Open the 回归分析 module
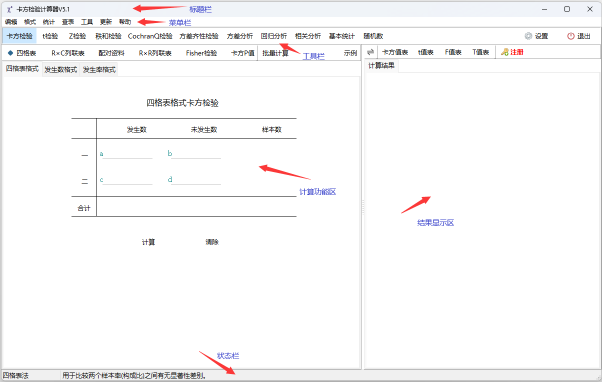 274,36
